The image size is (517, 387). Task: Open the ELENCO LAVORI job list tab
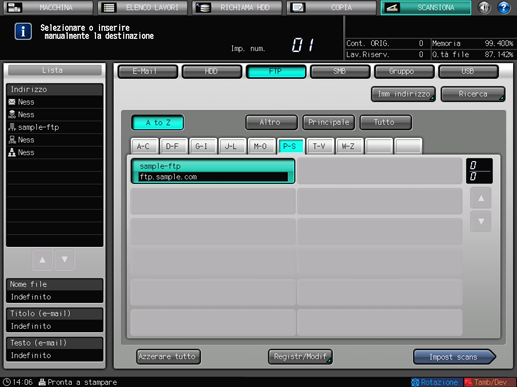pyautogui.click(x=143, y=7)
